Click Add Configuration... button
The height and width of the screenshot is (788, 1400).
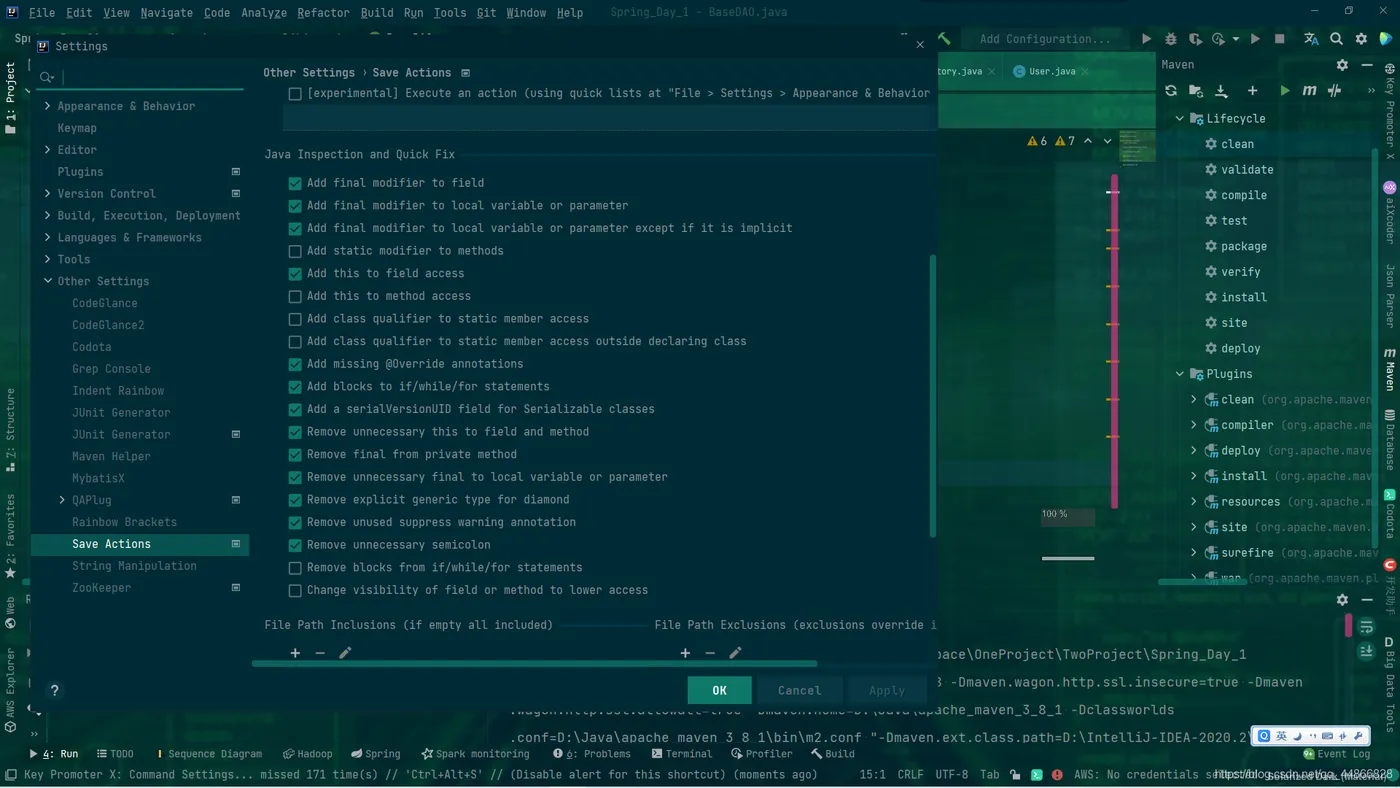(1045, 39)
